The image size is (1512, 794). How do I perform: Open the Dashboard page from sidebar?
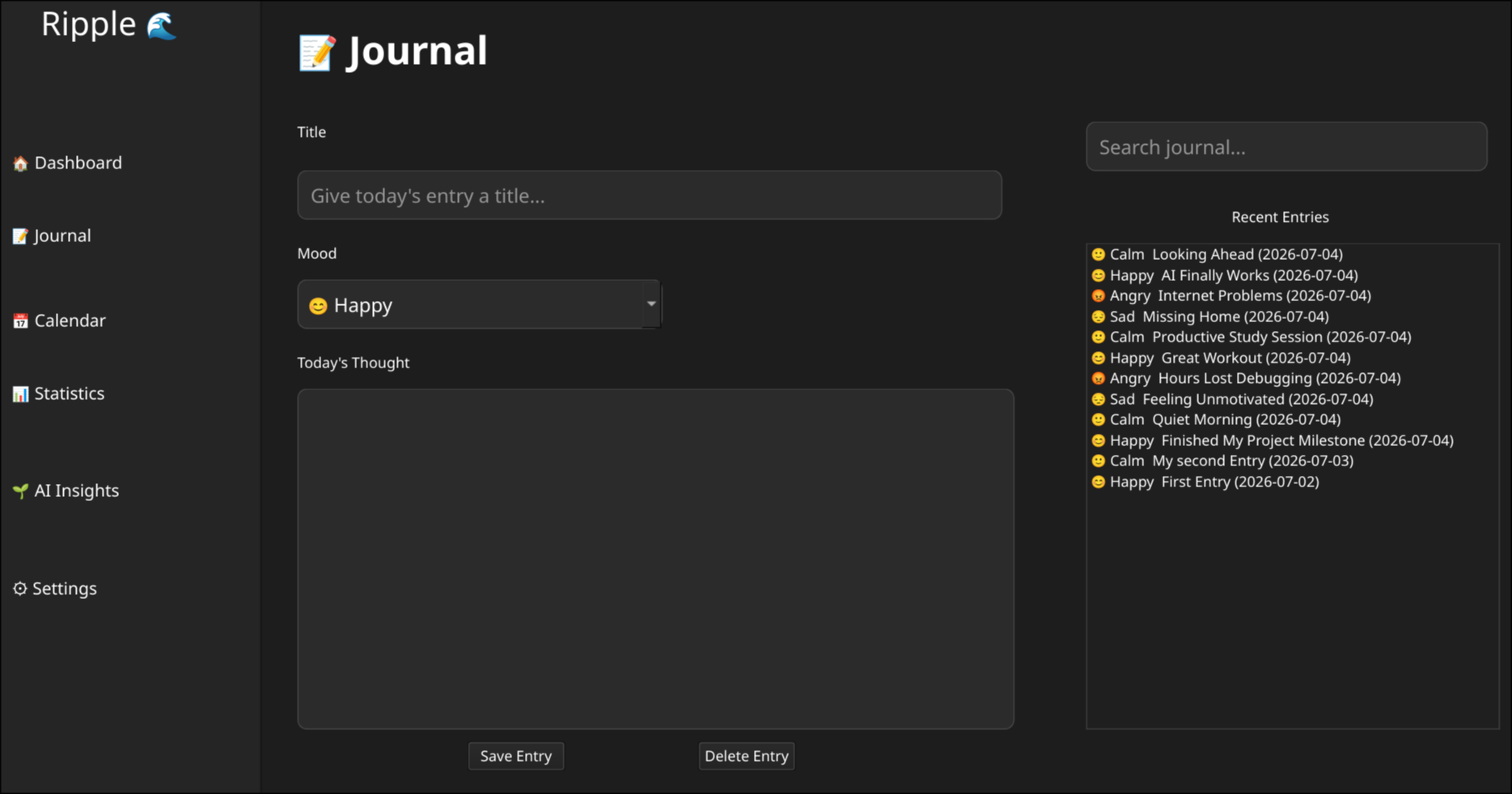click(x=67, y=163)
